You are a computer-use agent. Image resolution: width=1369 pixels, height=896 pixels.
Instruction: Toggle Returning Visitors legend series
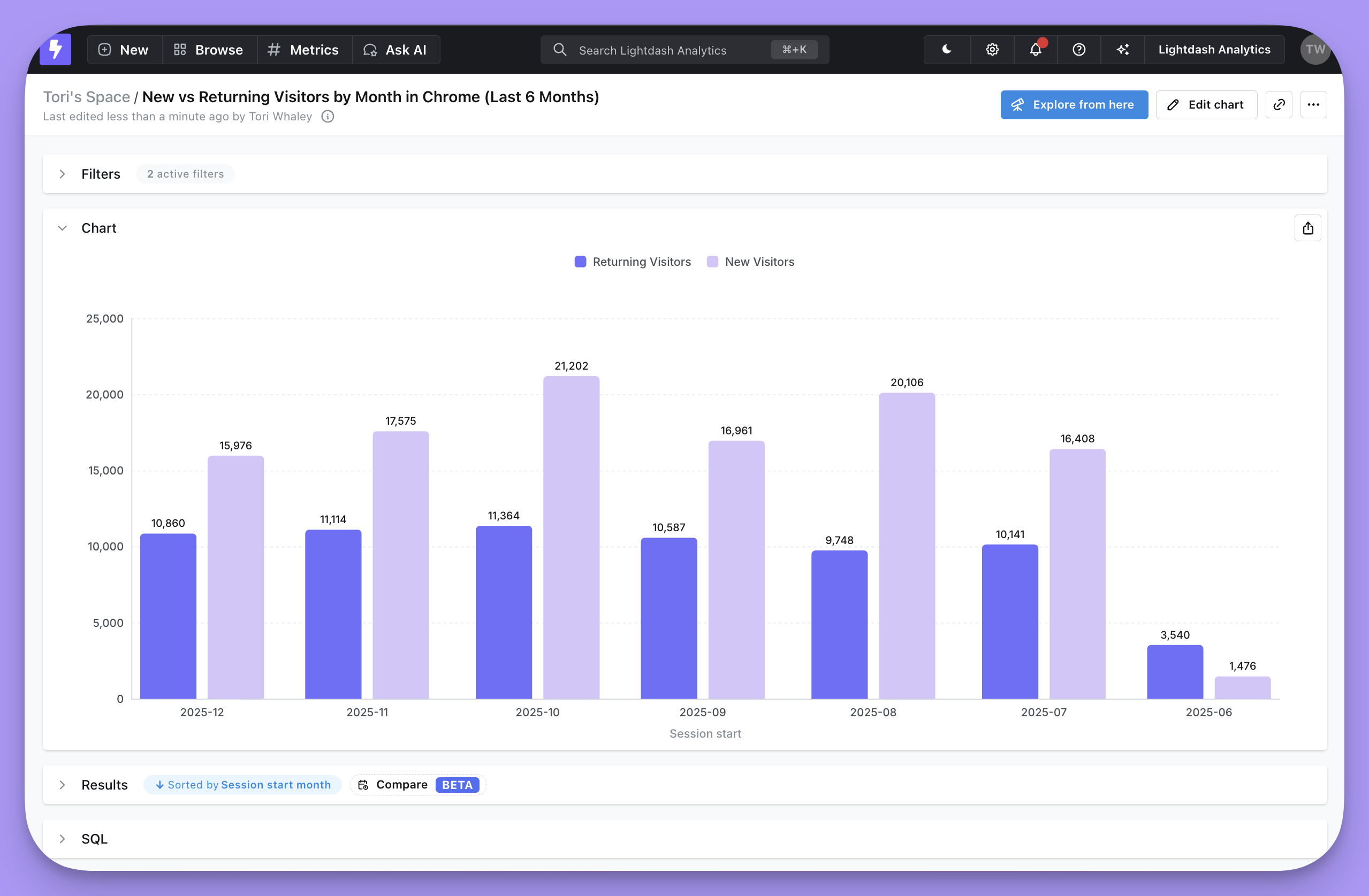pos(633,262)
